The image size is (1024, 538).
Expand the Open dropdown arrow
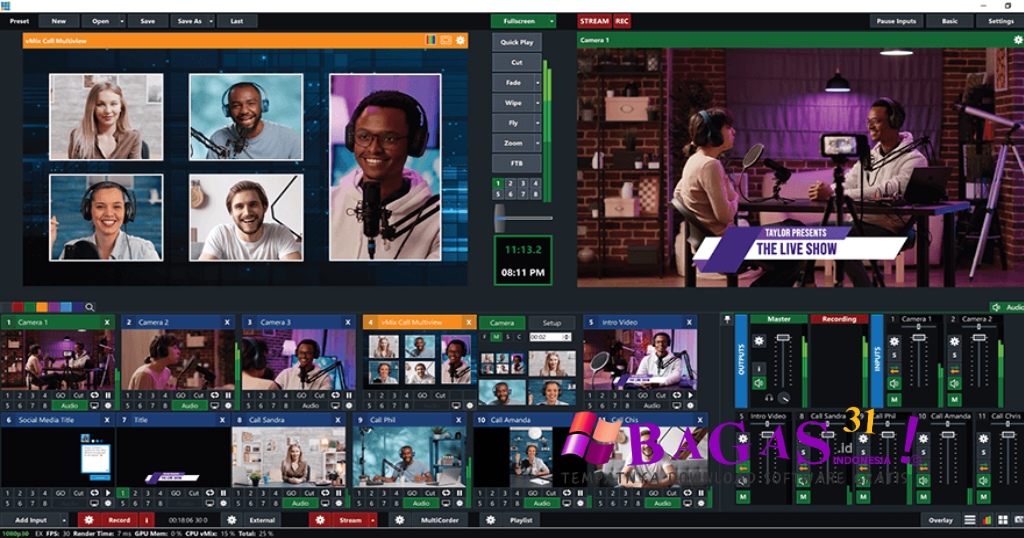tap(121, 21)
